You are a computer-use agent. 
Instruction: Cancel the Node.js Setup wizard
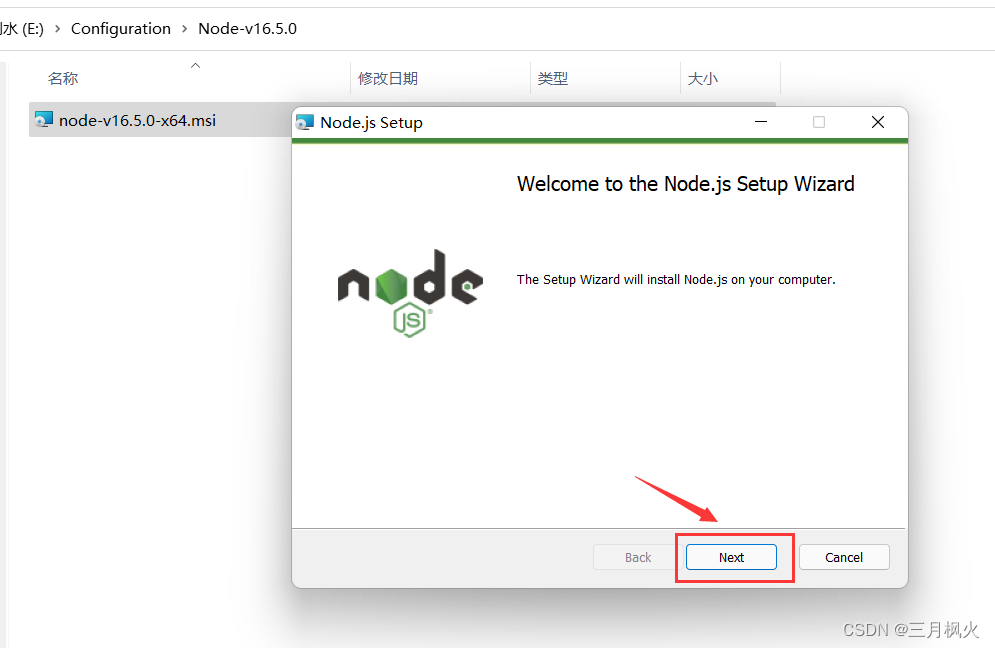coord(844,557)
